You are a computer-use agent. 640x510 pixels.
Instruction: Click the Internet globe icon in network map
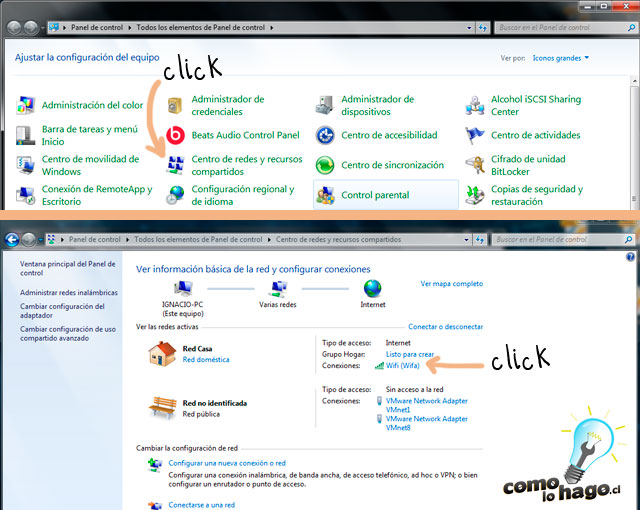[373, 289]
